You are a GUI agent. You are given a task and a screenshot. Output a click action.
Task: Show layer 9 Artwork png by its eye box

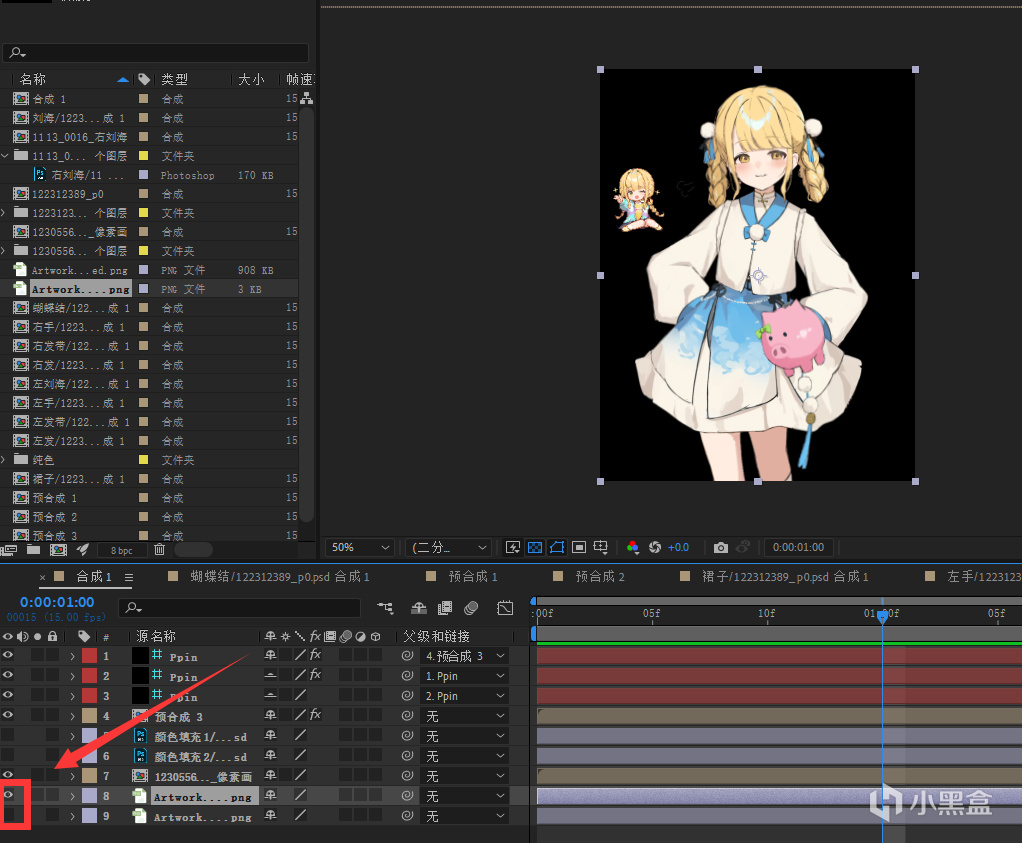[8, 815]
